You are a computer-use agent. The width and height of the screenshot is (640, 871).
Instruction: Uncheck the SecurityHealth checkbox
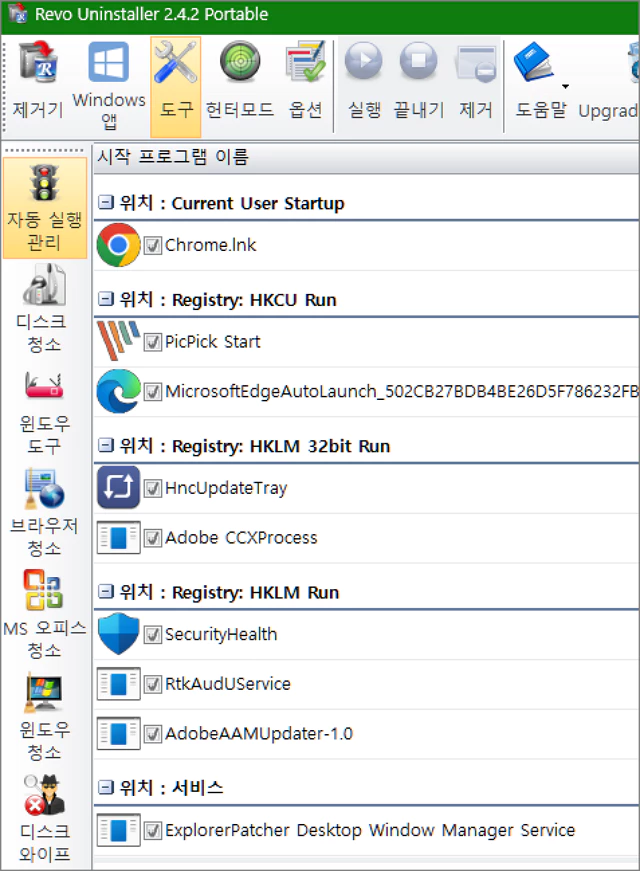coord(152,634)
